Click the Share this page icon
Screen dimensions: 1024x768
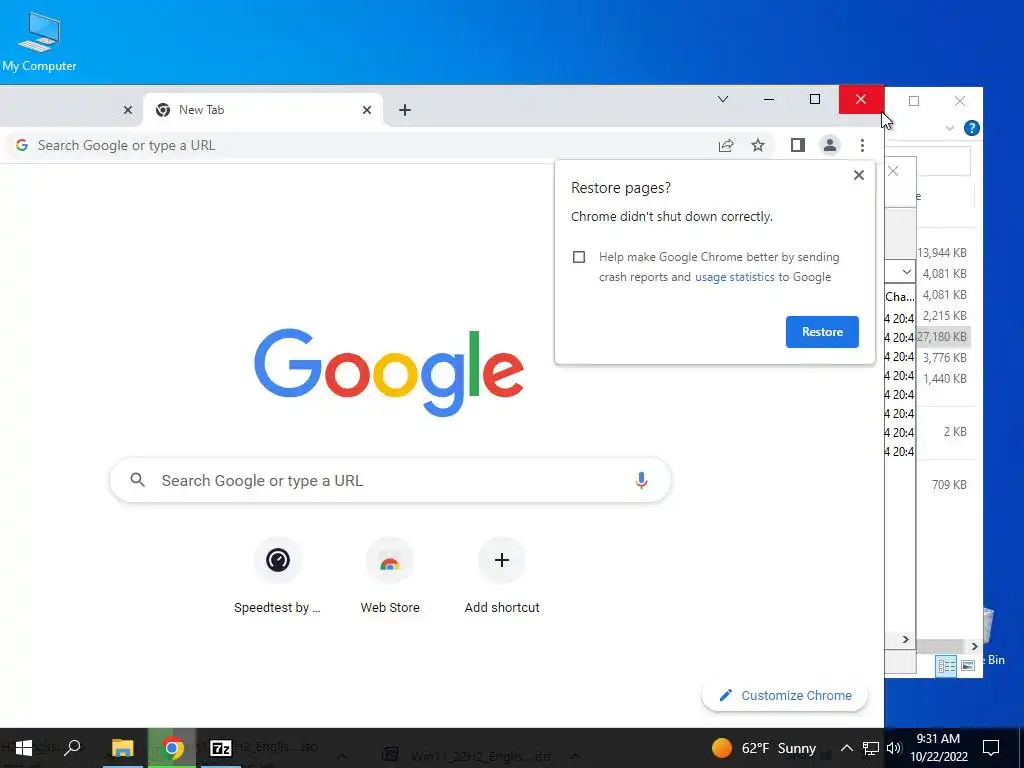coord(726,145)
